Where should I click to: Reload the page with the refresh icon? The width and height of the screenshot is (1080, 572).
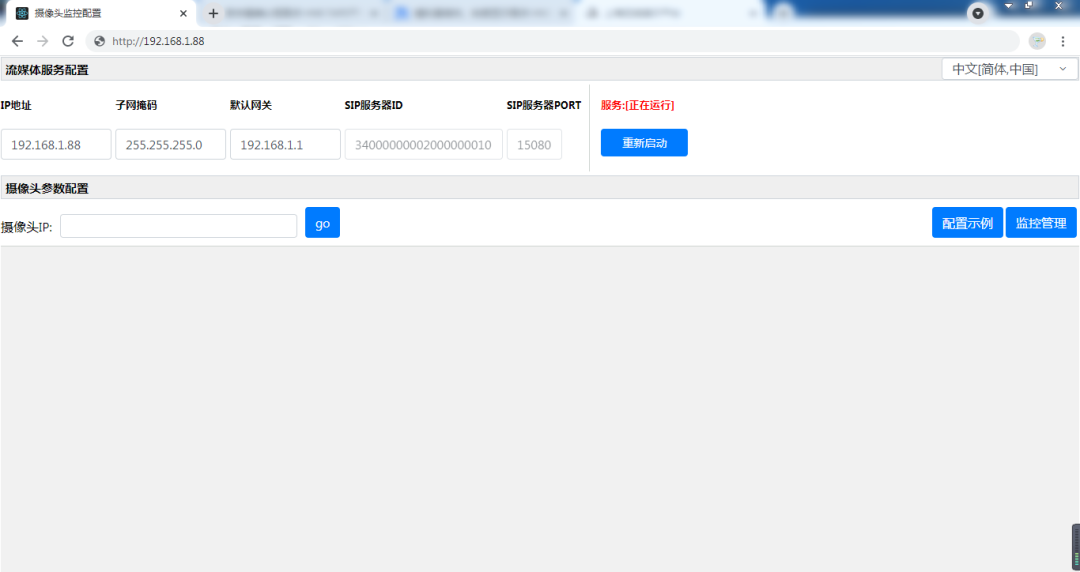point(68,41)
